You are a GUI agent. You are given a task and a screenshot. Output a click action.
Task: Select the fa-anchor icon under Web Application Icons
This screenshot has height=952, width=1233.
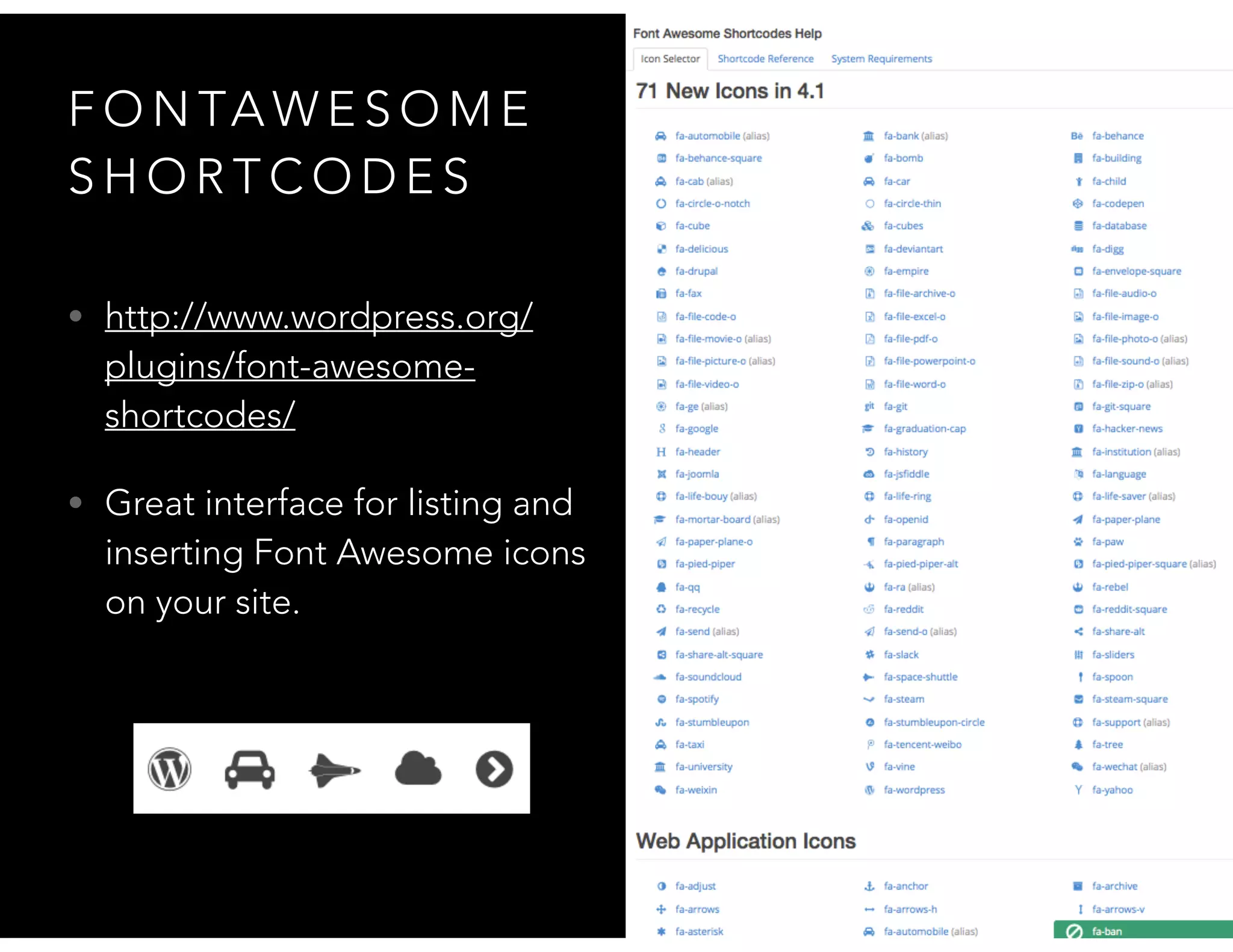point(869,886)
